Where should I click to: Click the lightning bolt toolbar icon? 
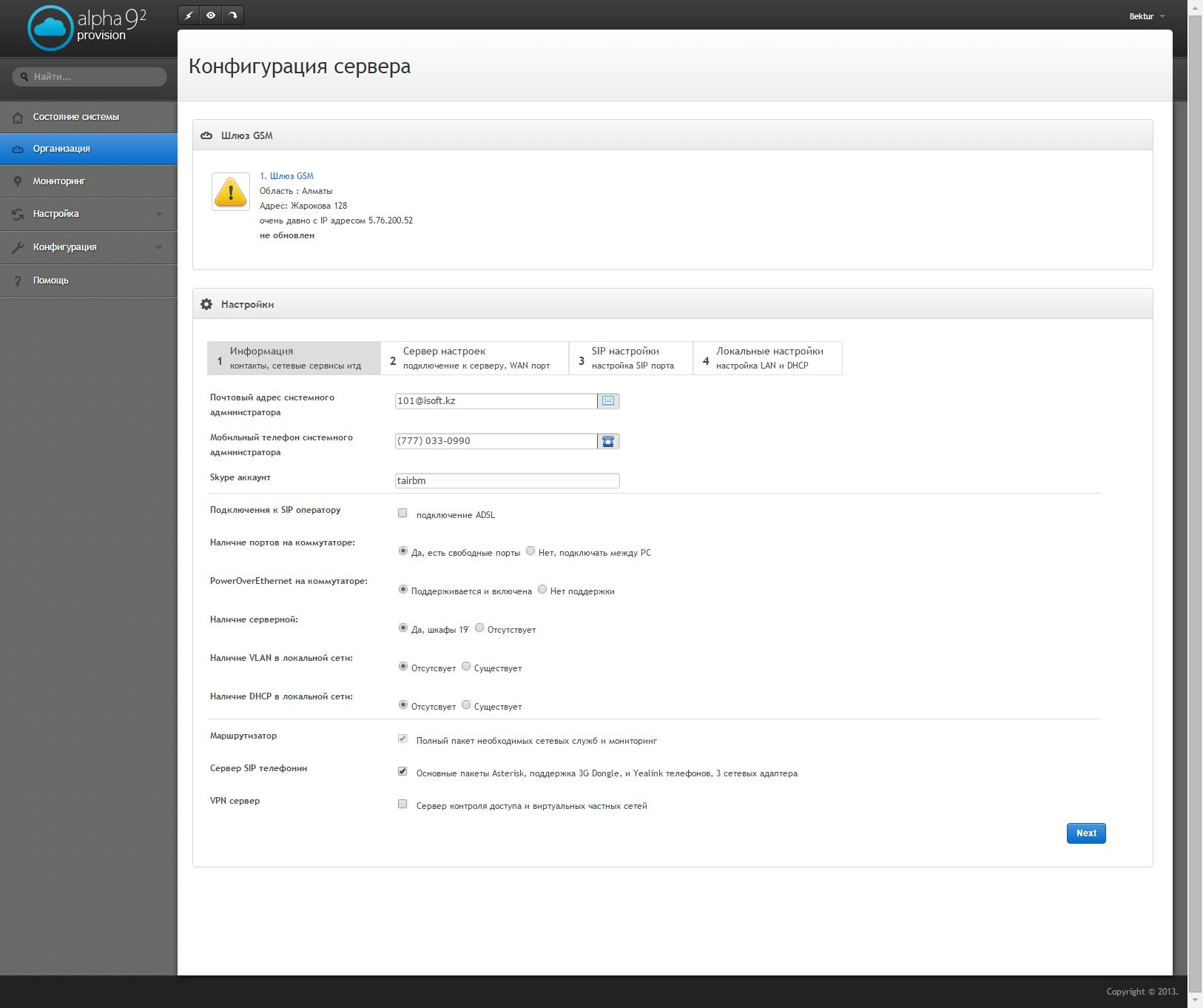[x=189, y=16]
